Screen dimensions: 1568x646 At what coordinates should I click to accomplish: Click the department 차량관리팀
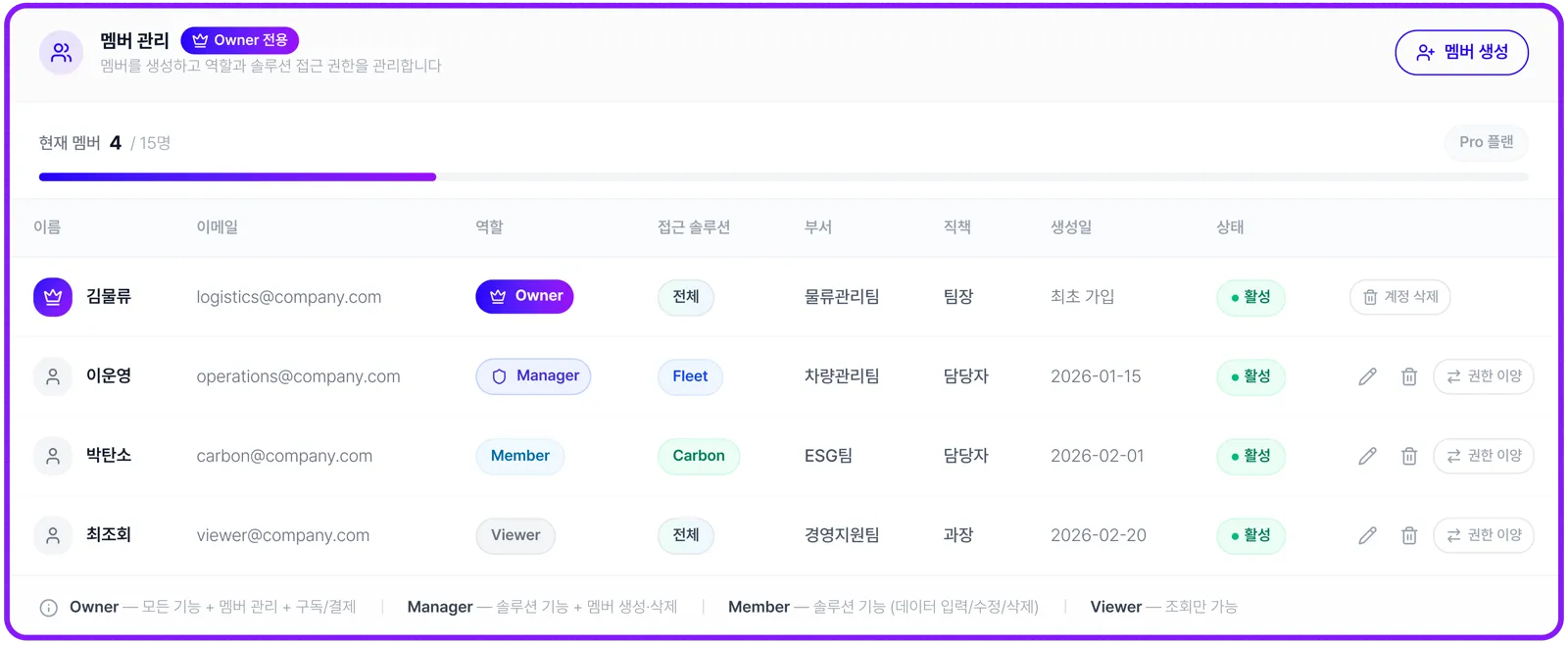pyautogui.click(x=842, y=376)
